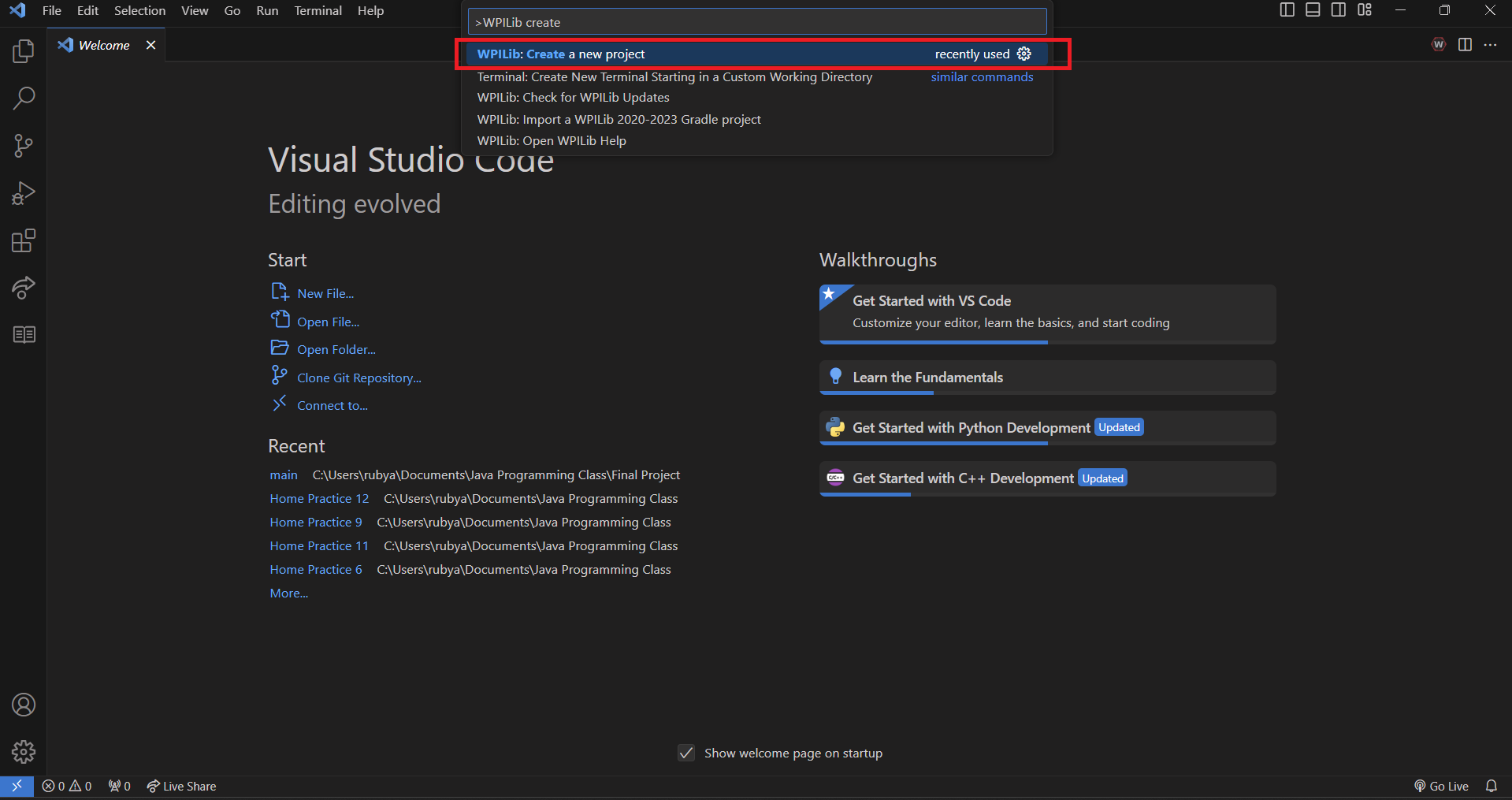Screen dimensions: 1512x800
Task: Click Go Live in the status bar
Action: (1442, 786)
